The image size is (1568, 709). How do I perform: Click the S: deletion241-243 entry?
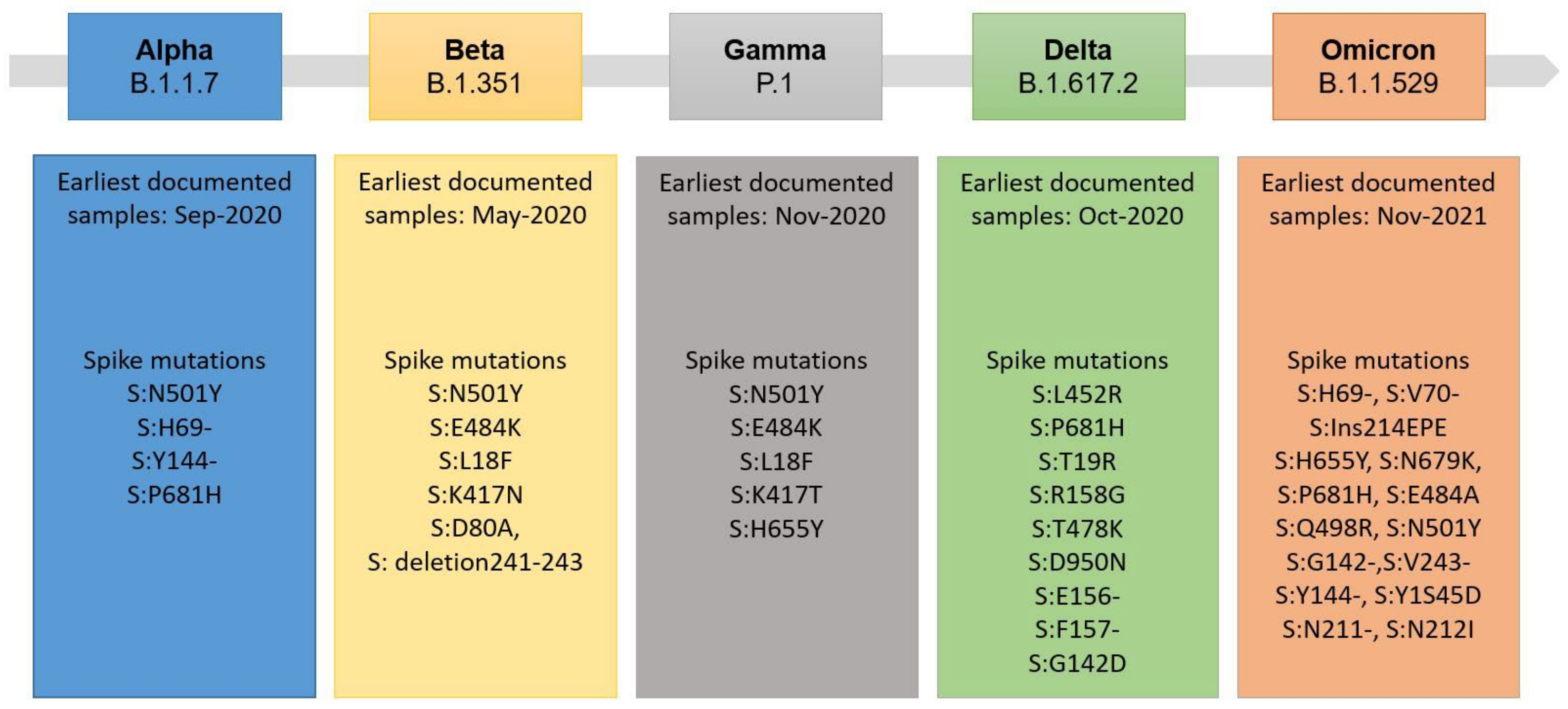(x=475, y=562)
